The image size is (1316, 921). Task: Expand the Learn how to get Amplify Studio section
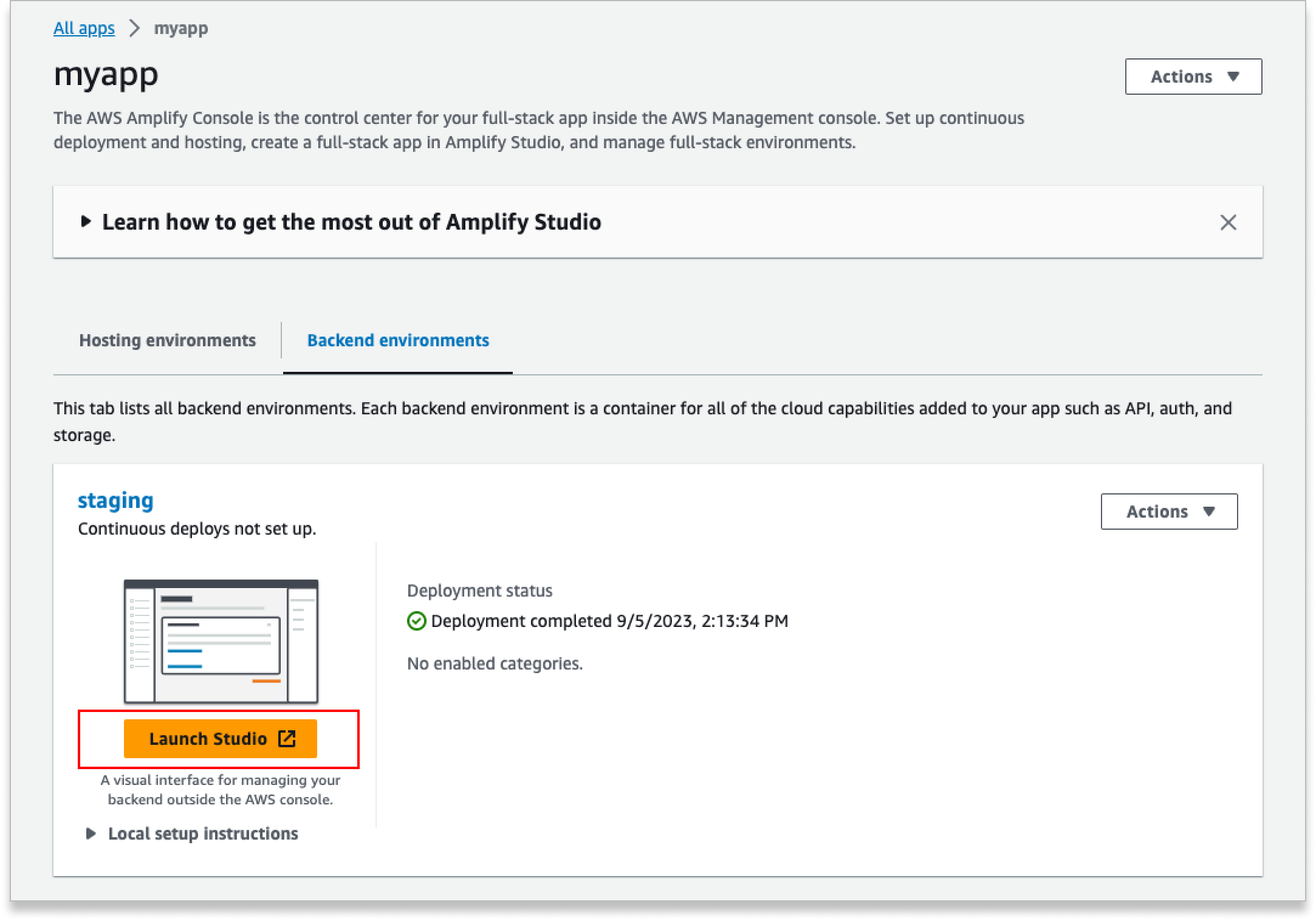tap(351, 222)
